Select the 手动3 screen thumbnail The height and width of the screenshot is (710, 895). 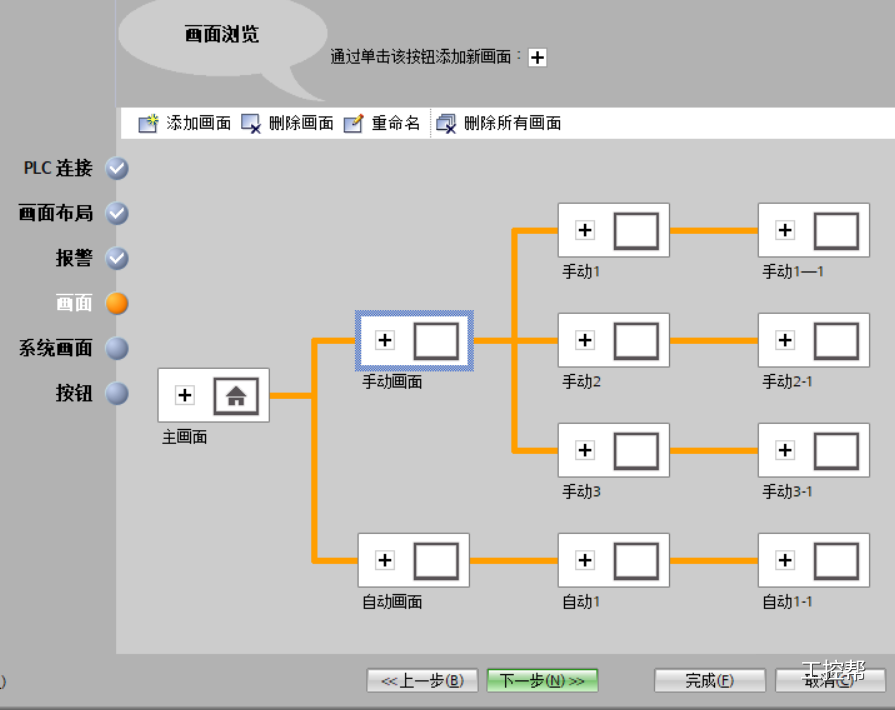(x=636, y=451)
